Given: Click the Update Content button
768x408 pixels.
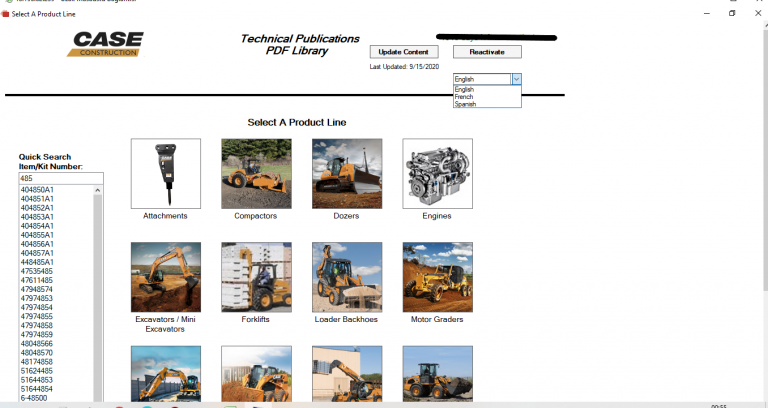Looking at the screenshot, I should pyautogui.click(x=404, y=52).
